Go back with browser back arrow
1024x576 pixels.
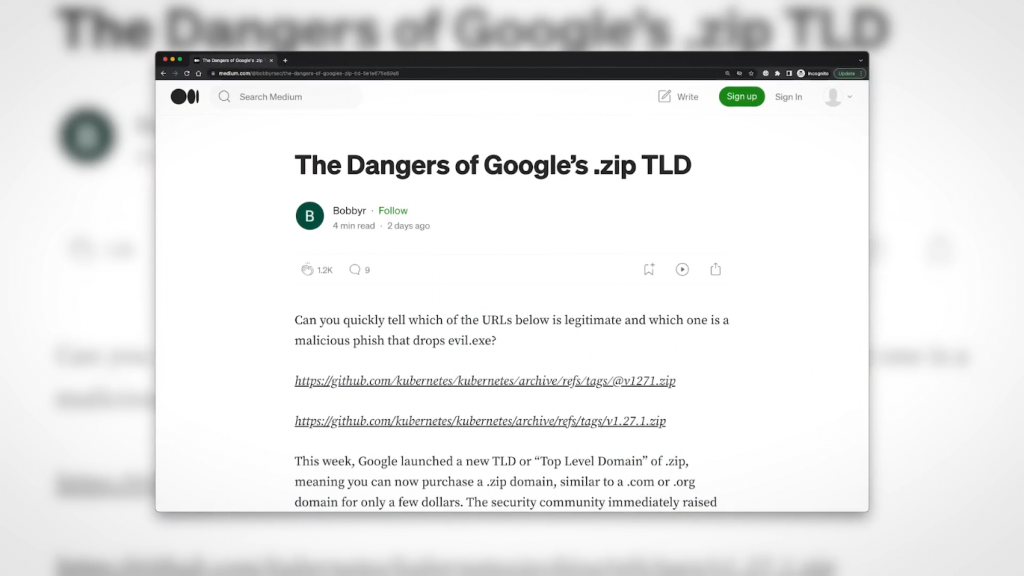click(x=163, y=73)
